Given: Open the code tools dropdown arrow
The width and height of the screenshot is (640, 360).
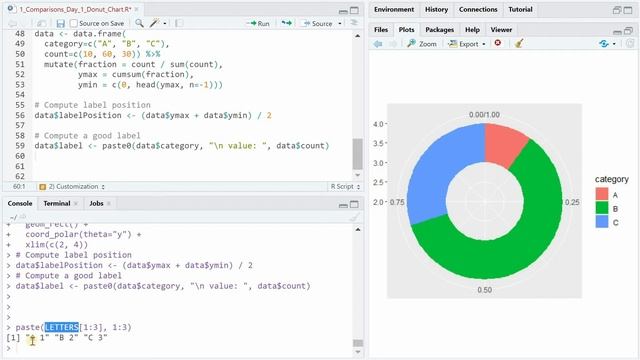Looking at the screenshot, I should coord(164,24).
